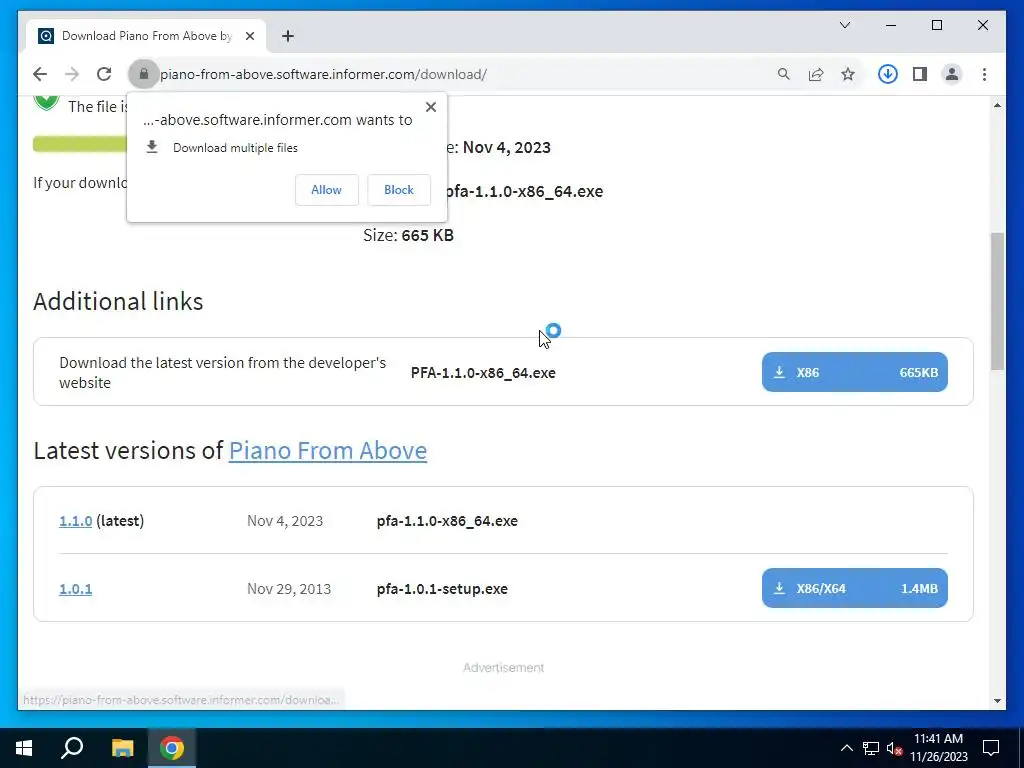The height and width of the screenshot is (768, 1024).
Task: Click the Nov 29, 2013 date text
Action: click(x=289, y=589)
